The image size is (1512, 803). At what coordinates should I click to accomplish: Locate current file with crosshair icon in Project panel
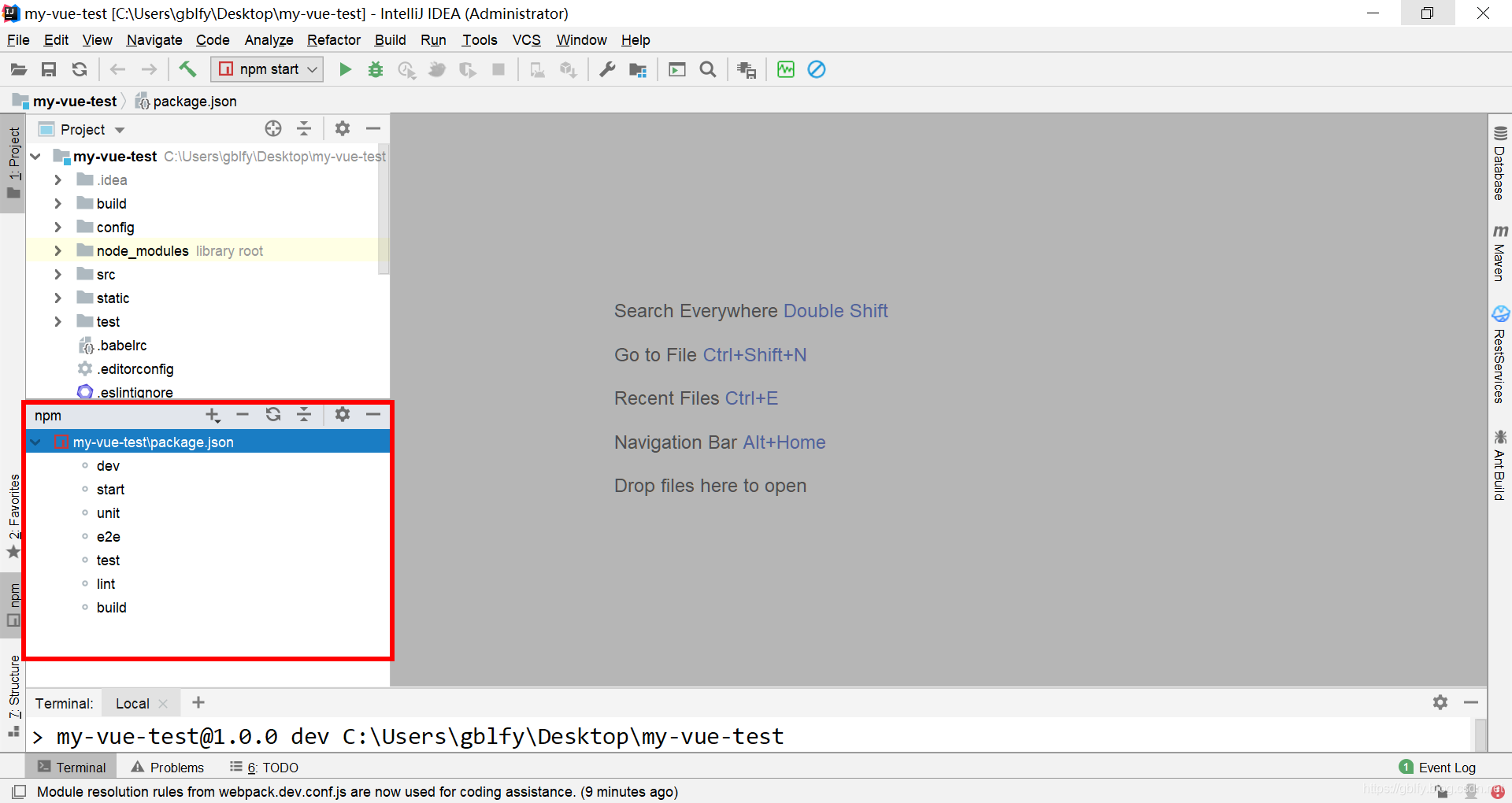point(273,128)
